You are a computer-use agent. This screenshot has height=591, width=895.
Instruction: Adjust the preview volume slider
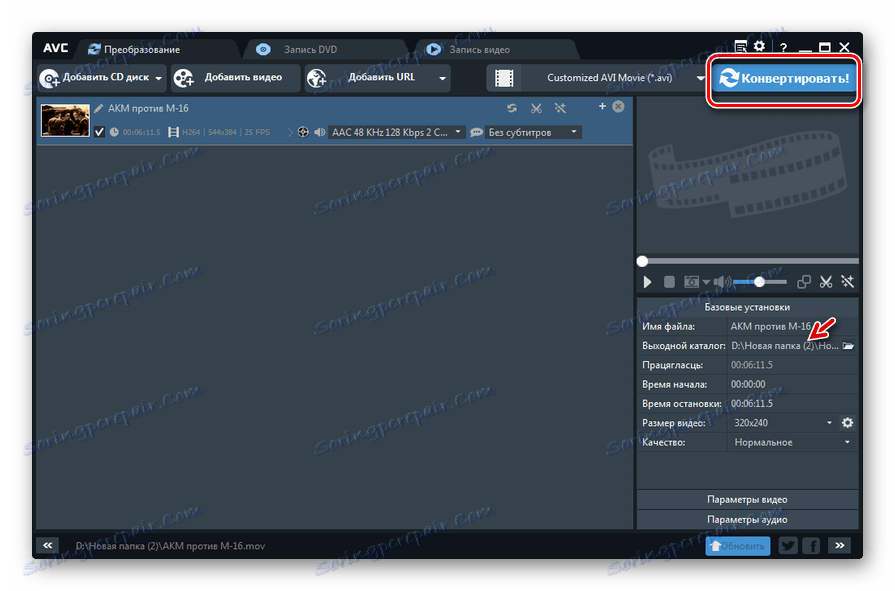tap(760, 282)
